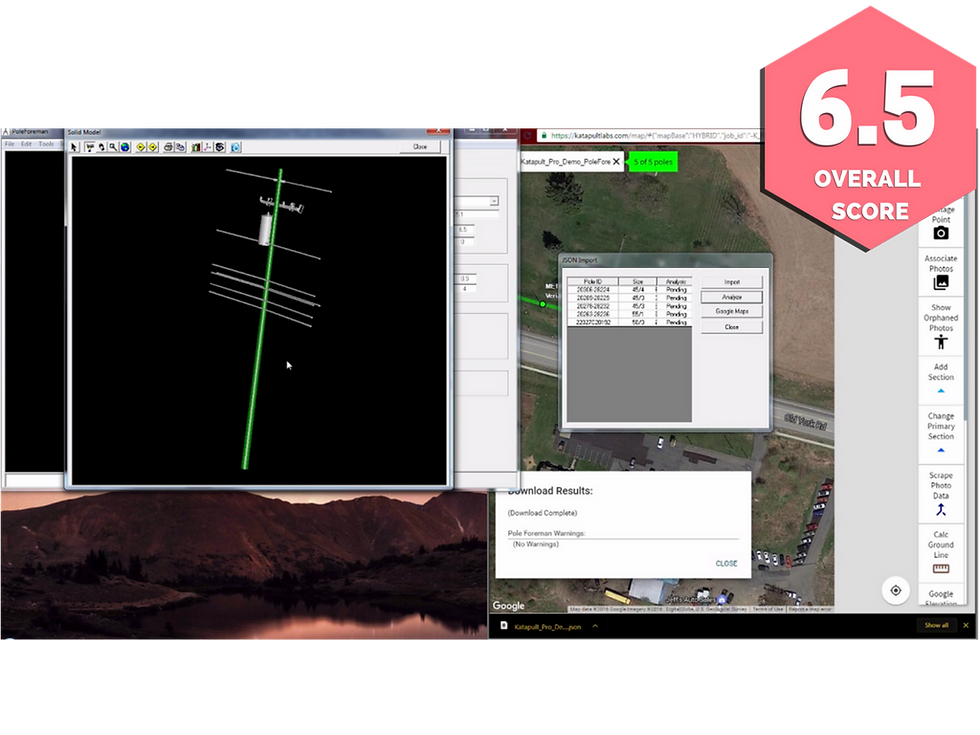This screenshot has width=980, height=735.
Task: Select the arrow pointer tool in Solid Model toolbar
Action: 74,147
